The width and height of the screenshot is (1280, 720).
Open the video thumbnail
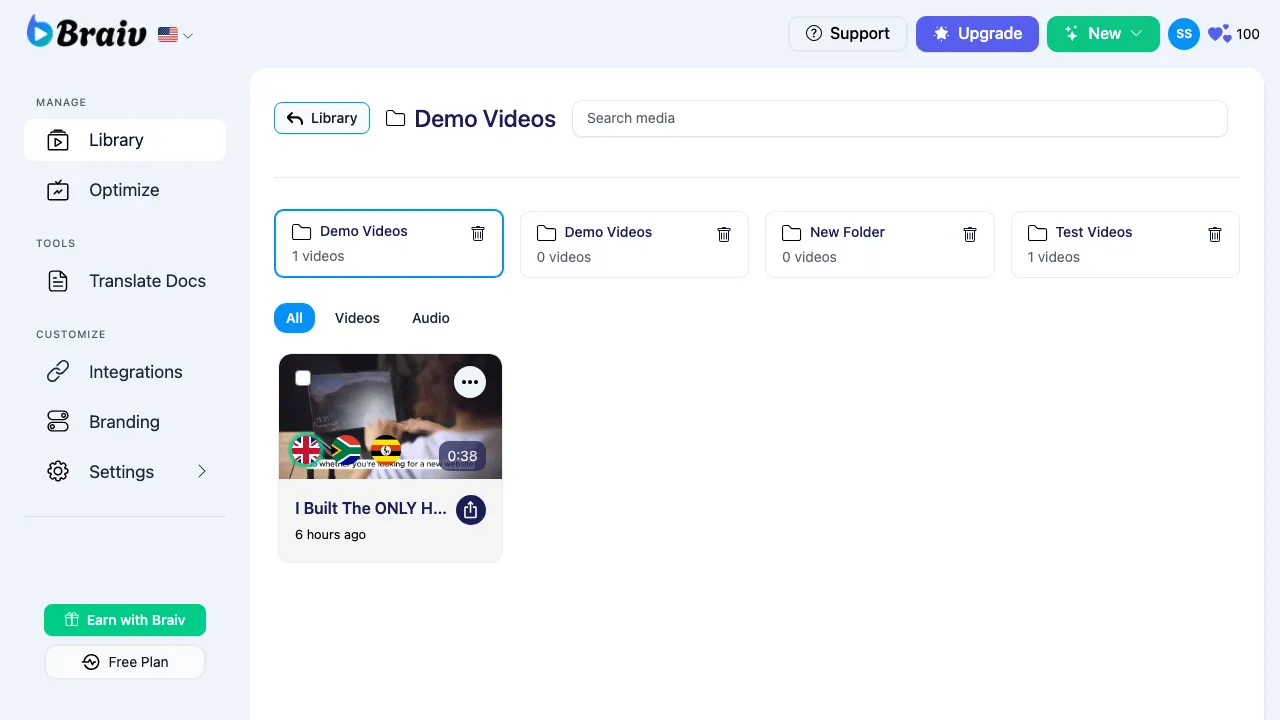[x=390, y=416]
